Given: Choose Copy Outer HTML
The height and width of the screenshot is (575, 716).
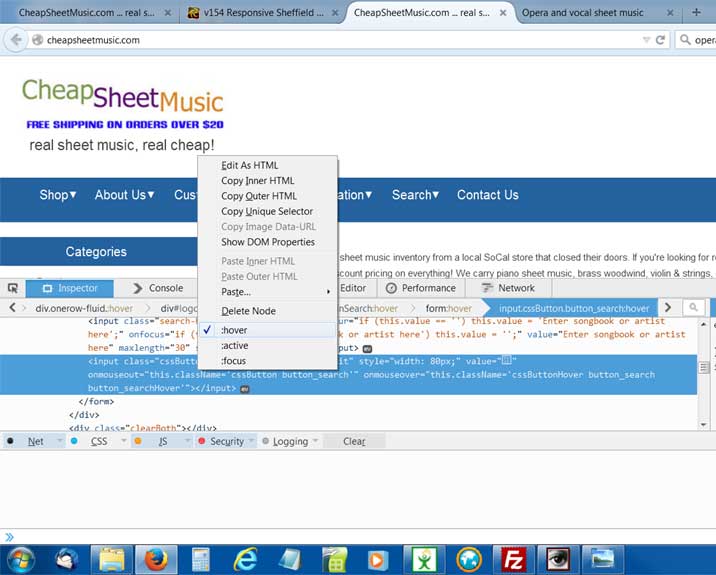Looking at the screenshot, I should [268, 196].
